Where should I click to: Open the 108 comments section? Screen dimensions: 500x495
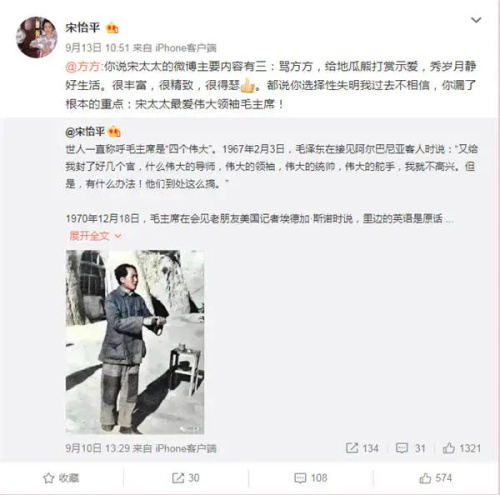pyautogui.click(x=311, y=478)
